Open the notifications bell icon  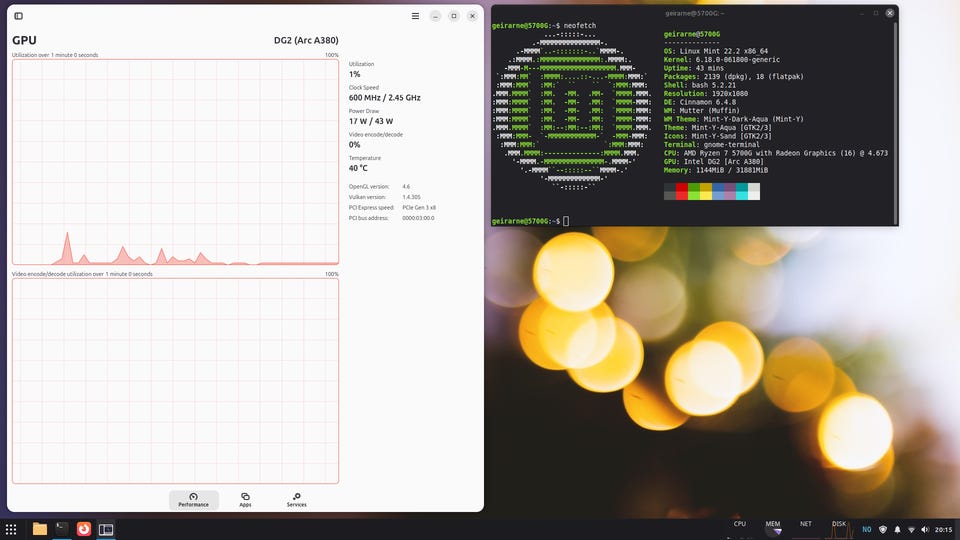(x=897, y=529)
